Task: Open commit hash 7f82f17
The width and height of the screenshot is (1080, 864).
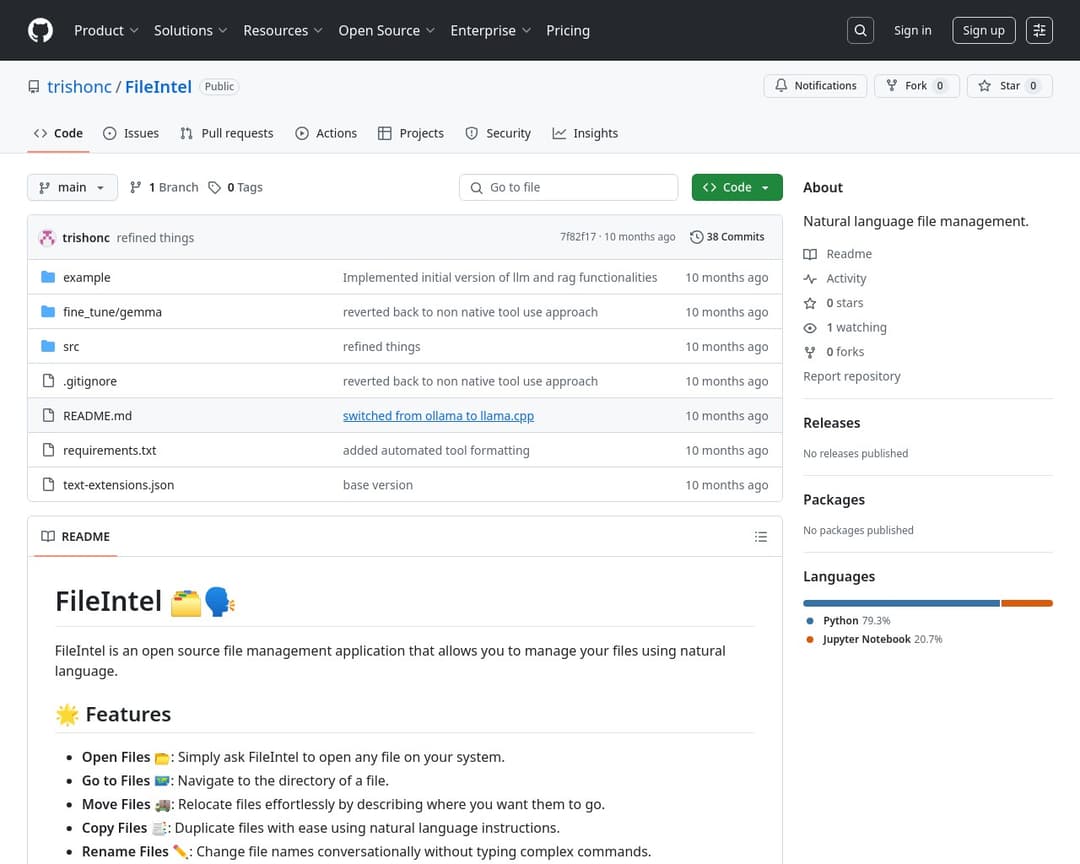Action: [578, 237]
